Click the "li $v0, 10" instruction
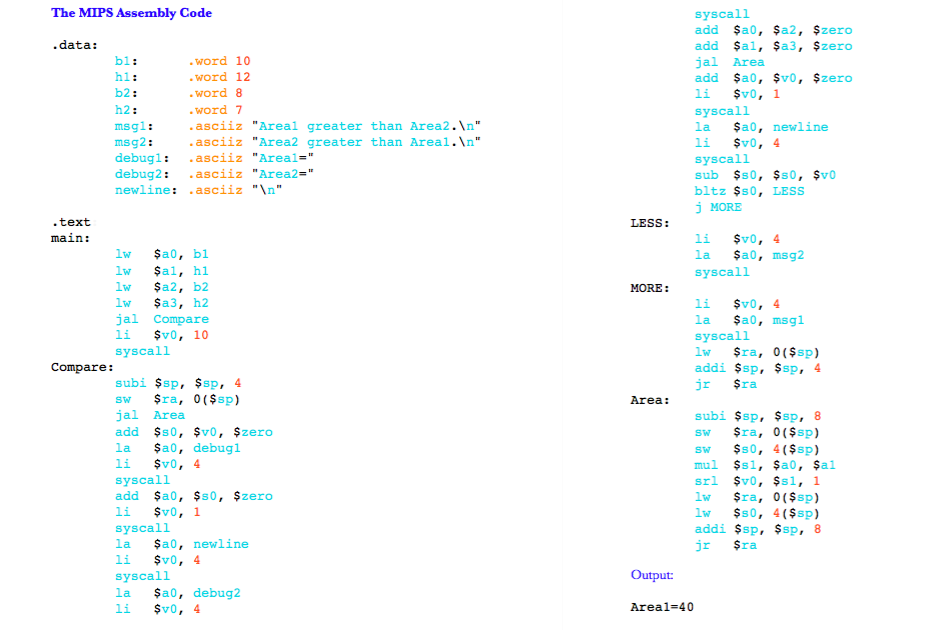This screenshot has height=630, width=944. [162, 335]
